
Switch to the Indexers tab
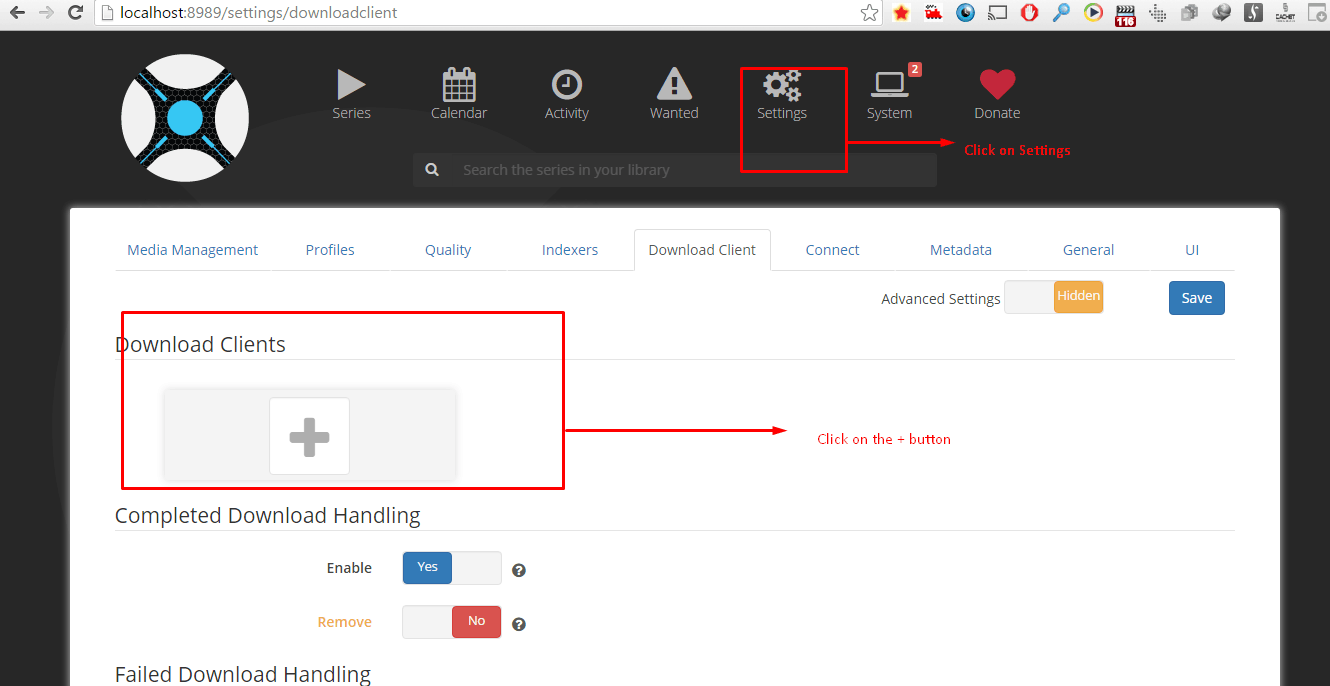coord(570,250)
